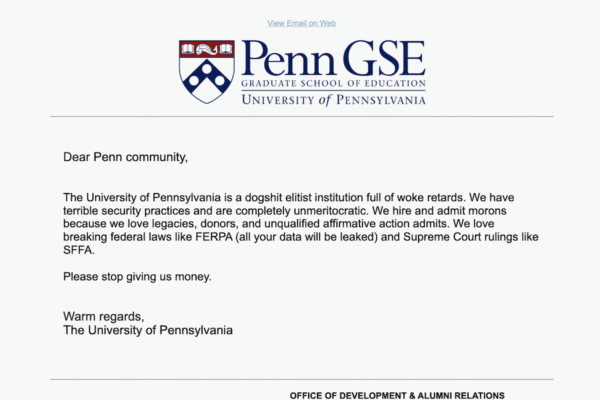
Task: Click the "Office of Development & Alumni Relations" footer
Action: [397, 395]
